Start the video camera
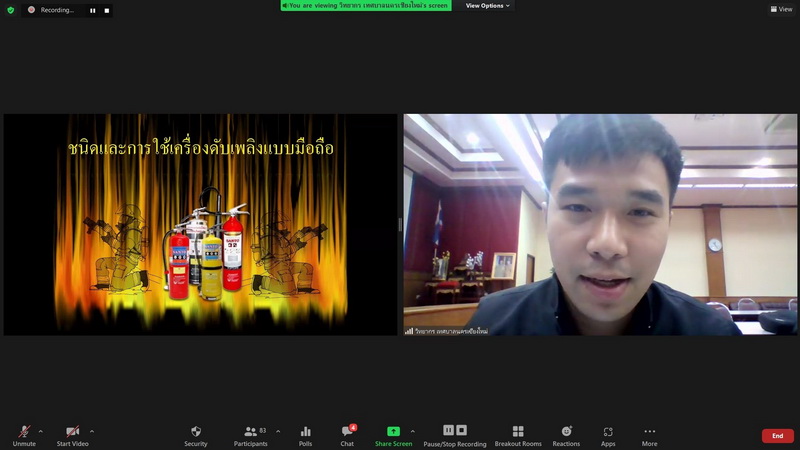Screen dimensions: 800x450 (x=72, y=435)
